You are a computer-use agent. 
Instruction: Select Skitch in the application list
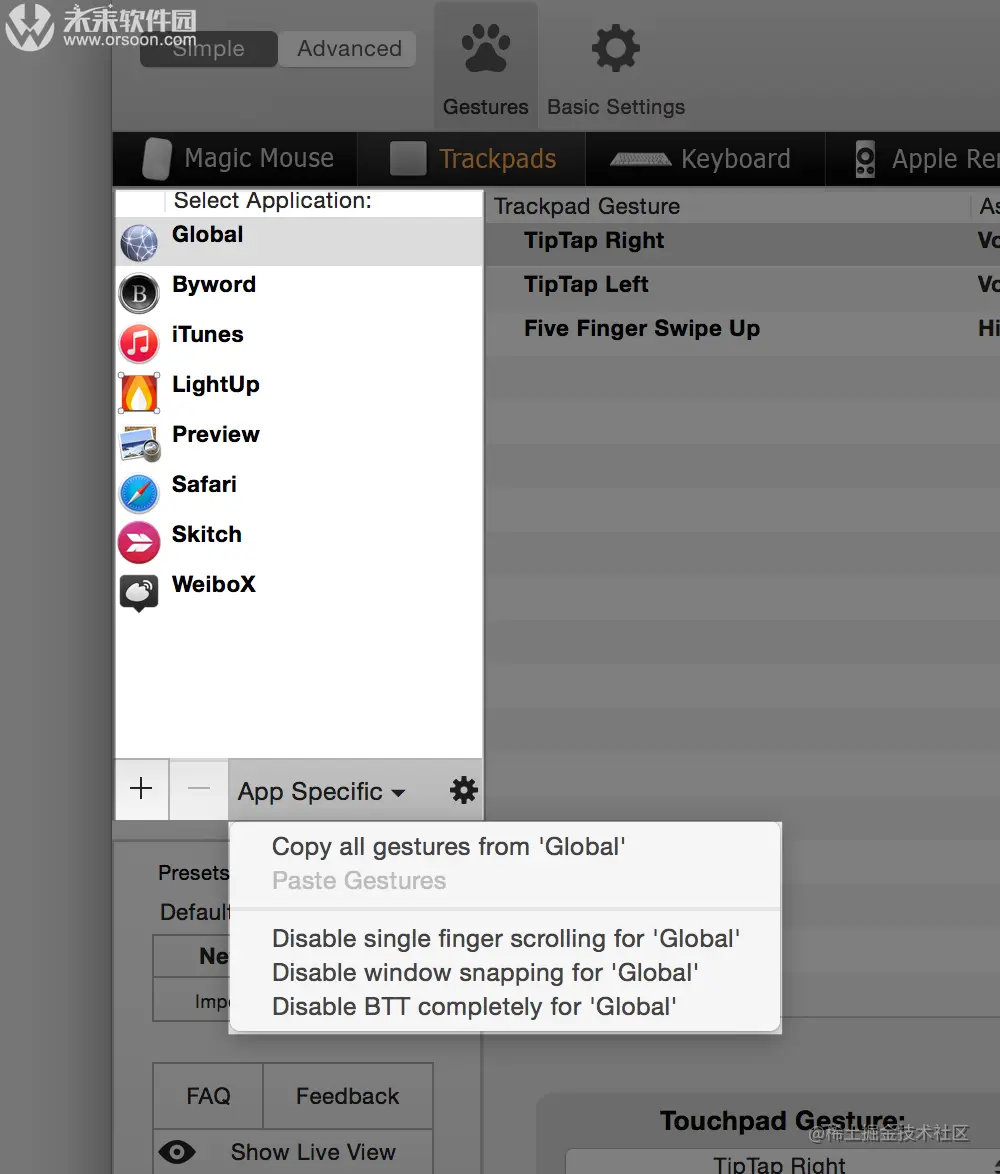[x=299, y=542]
